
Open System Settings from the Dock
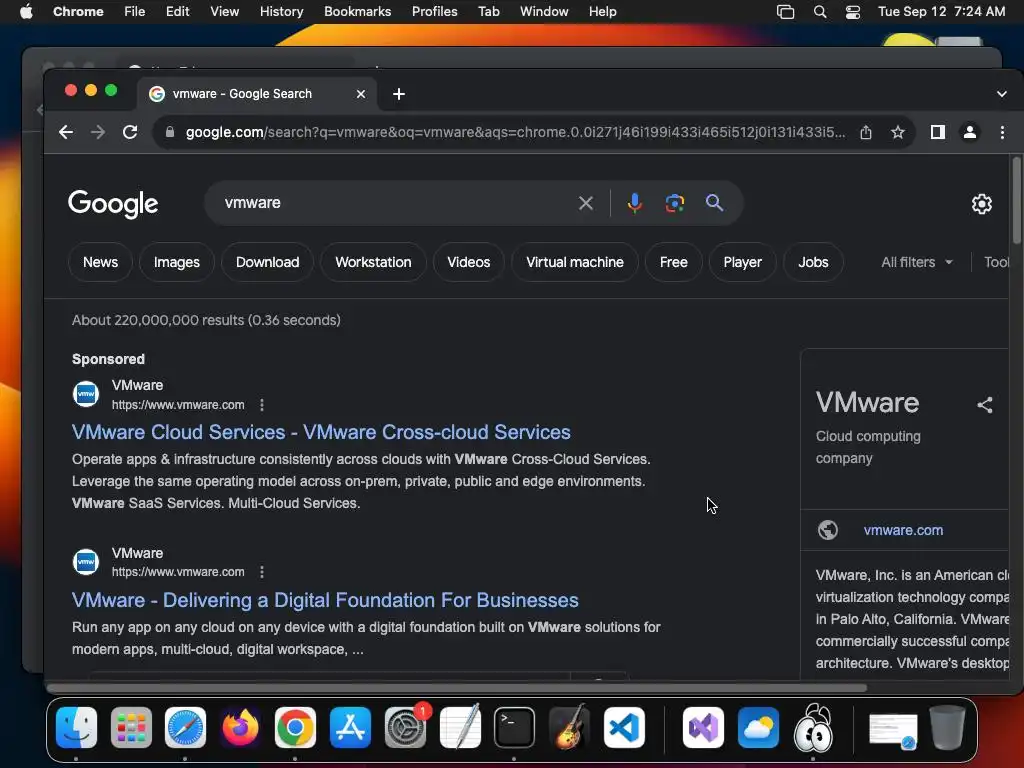click(405, 728)
